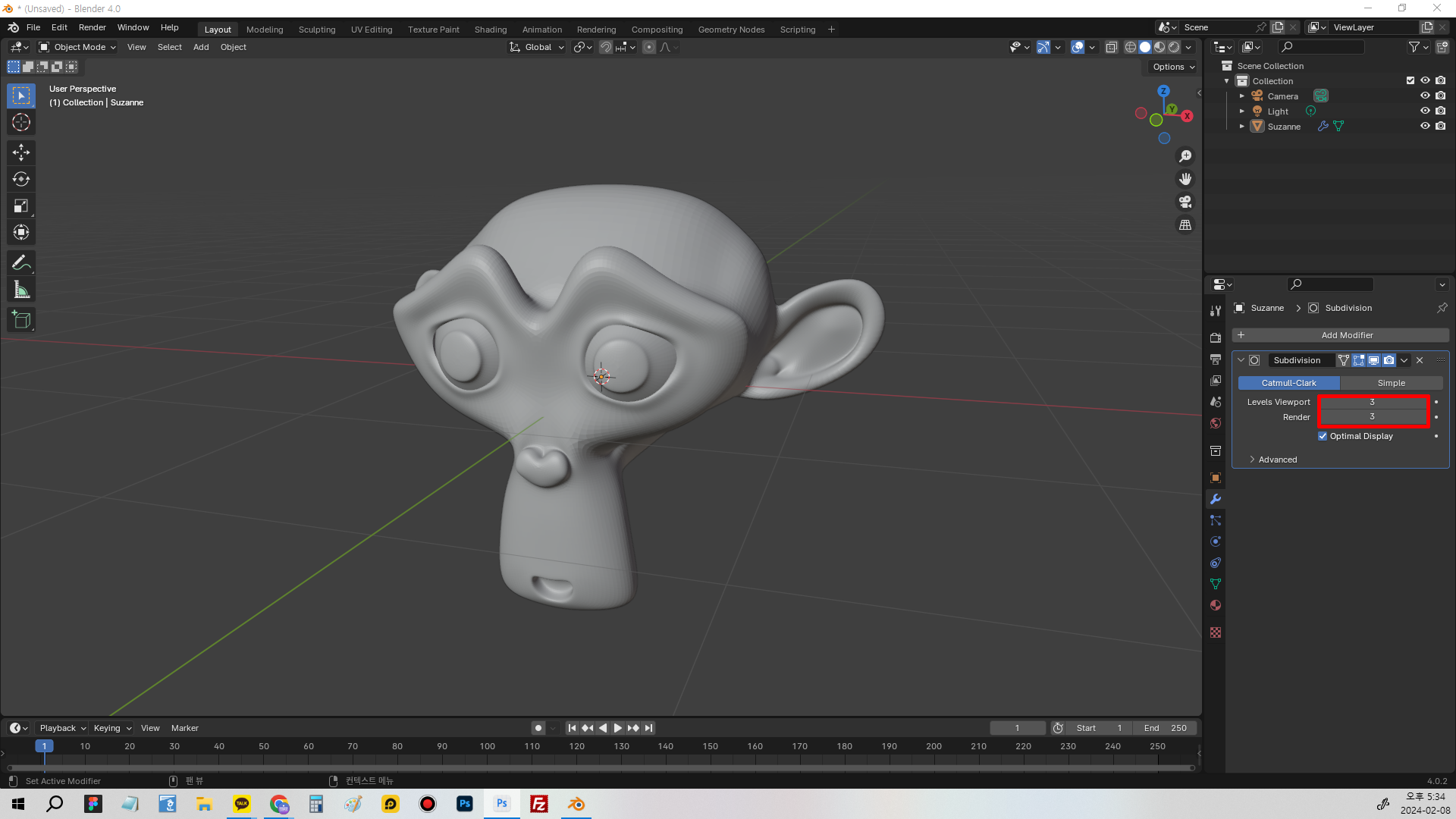This screenshot has width=1456, height=819.
Task: Select Simple subdivision type
Action: pos(1391,383)
